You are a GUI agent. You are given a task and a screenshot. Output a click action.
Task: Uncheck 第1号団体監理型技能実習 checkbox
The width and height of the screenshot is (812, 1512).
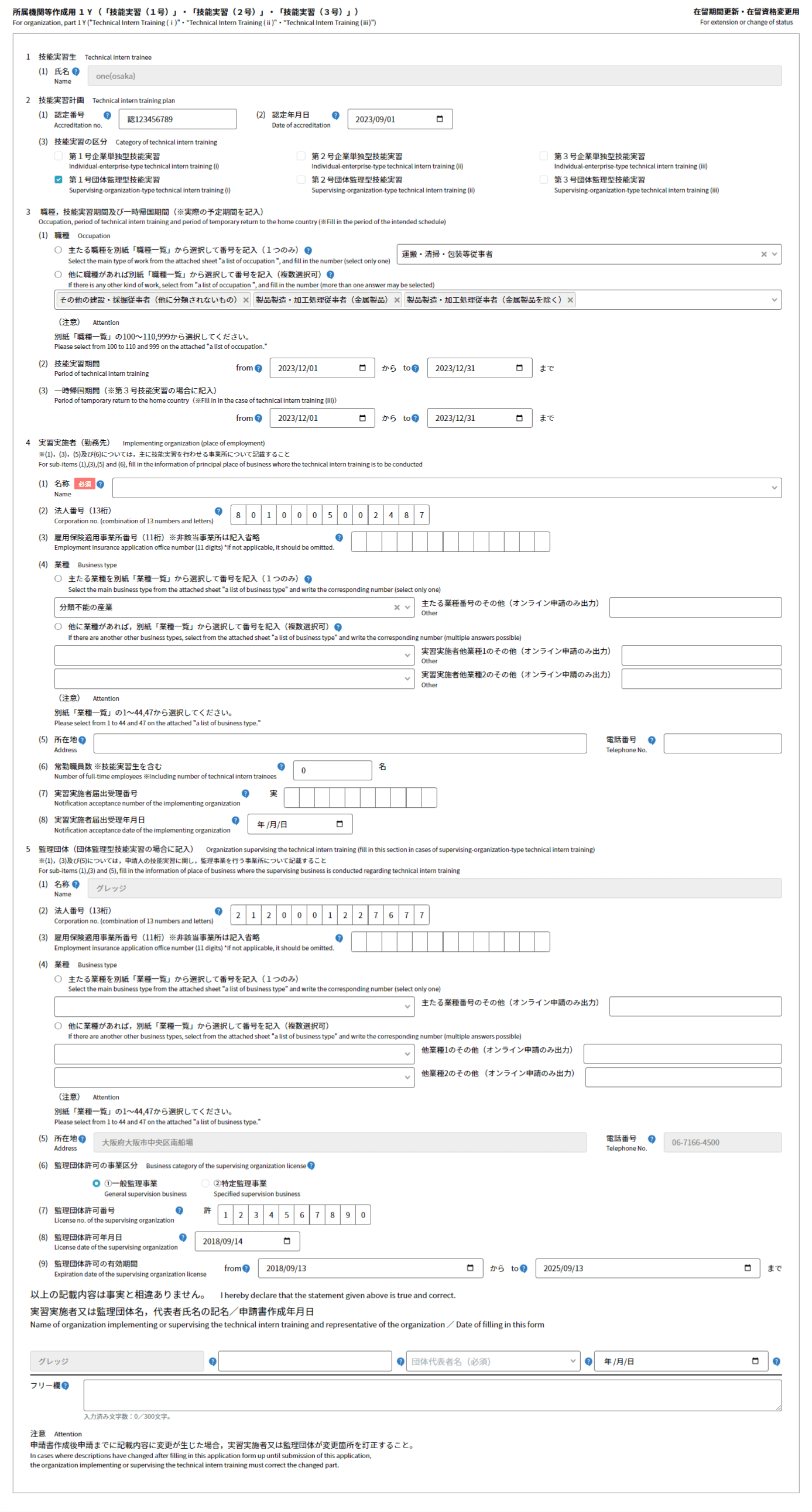[59, 180]
